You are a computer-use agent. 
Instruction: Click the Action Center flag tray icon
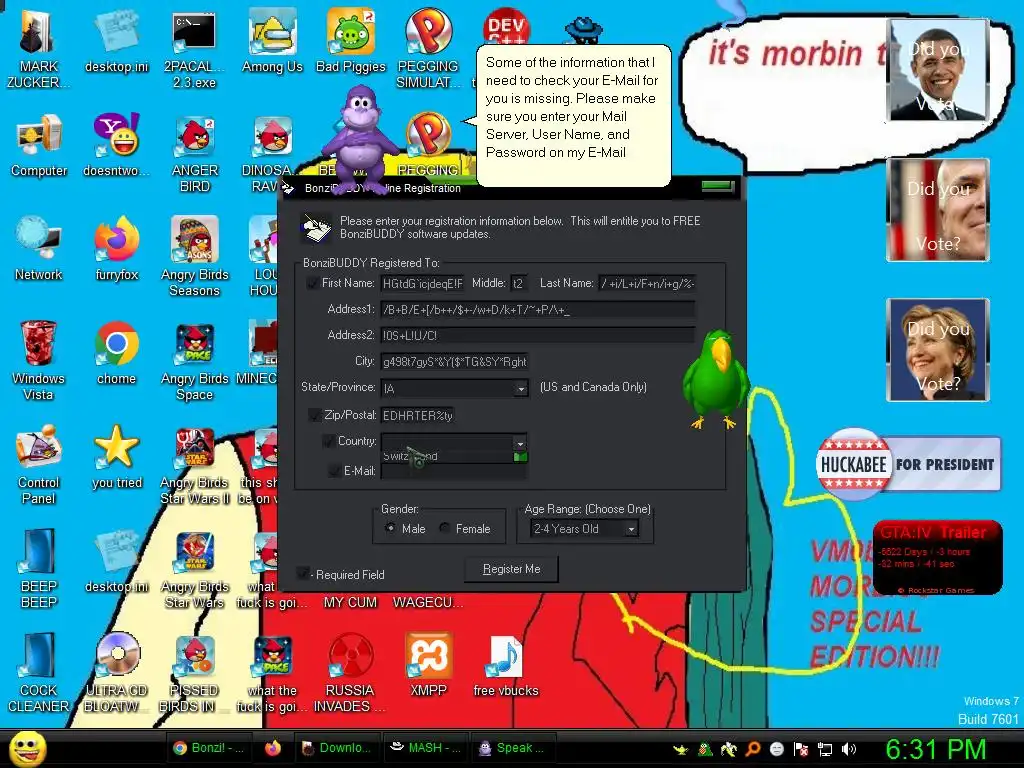click(801, 749)
